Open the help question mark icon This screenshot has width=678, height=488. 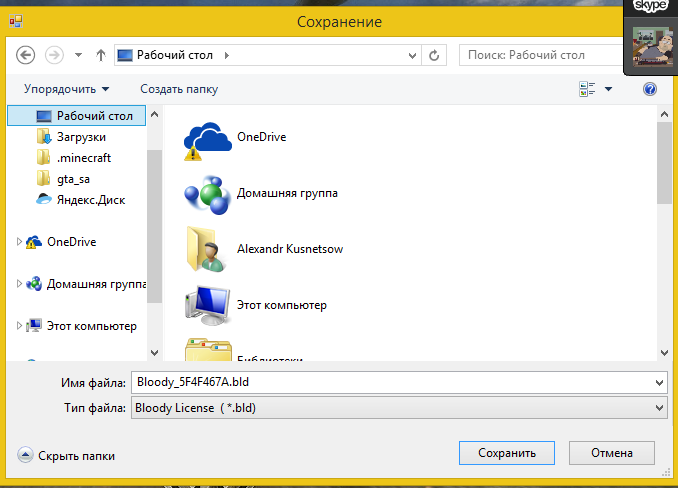tap(649, 90)
